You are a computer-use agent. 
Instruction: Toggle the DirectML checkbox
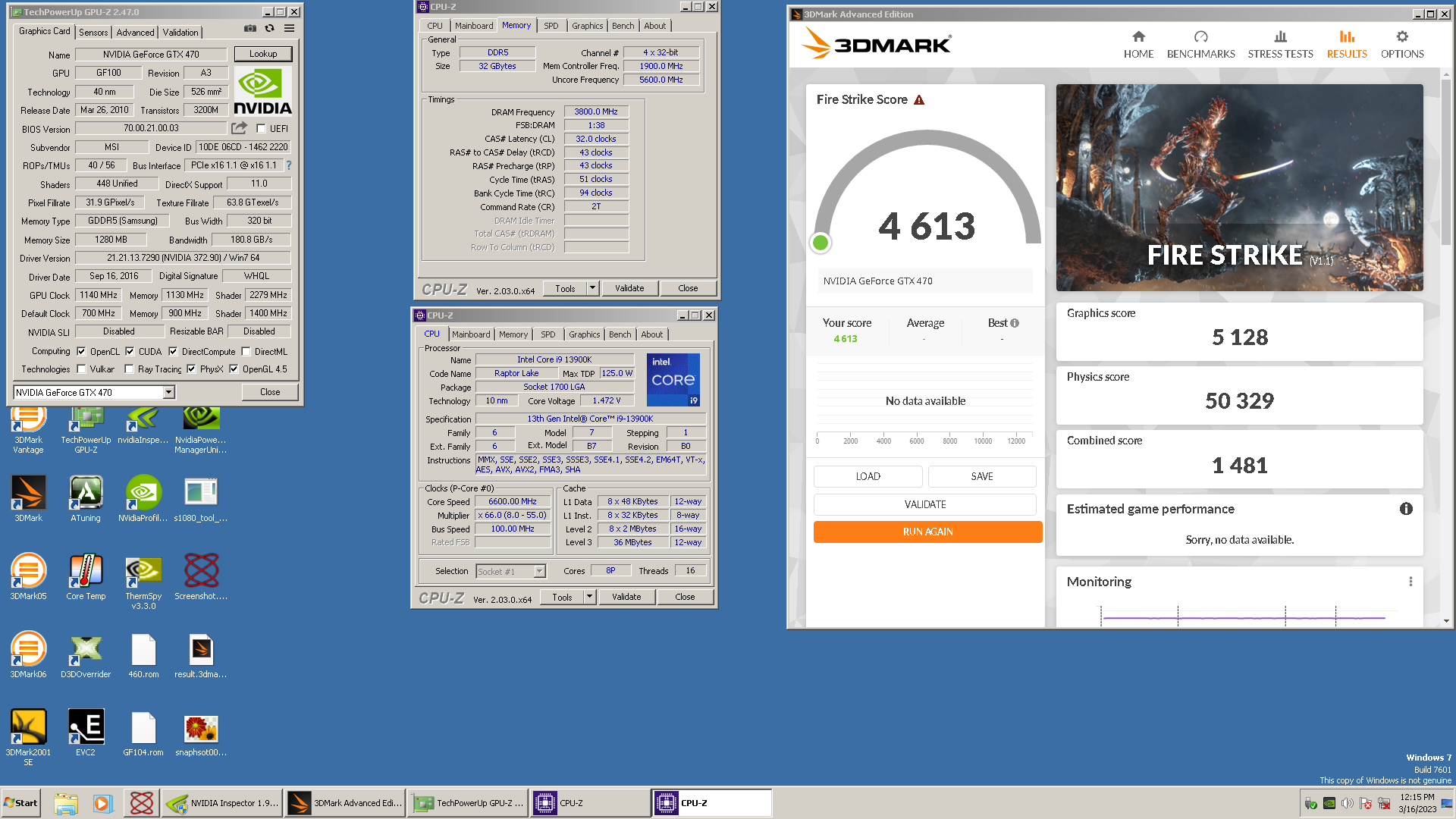[x=246, y=352]
